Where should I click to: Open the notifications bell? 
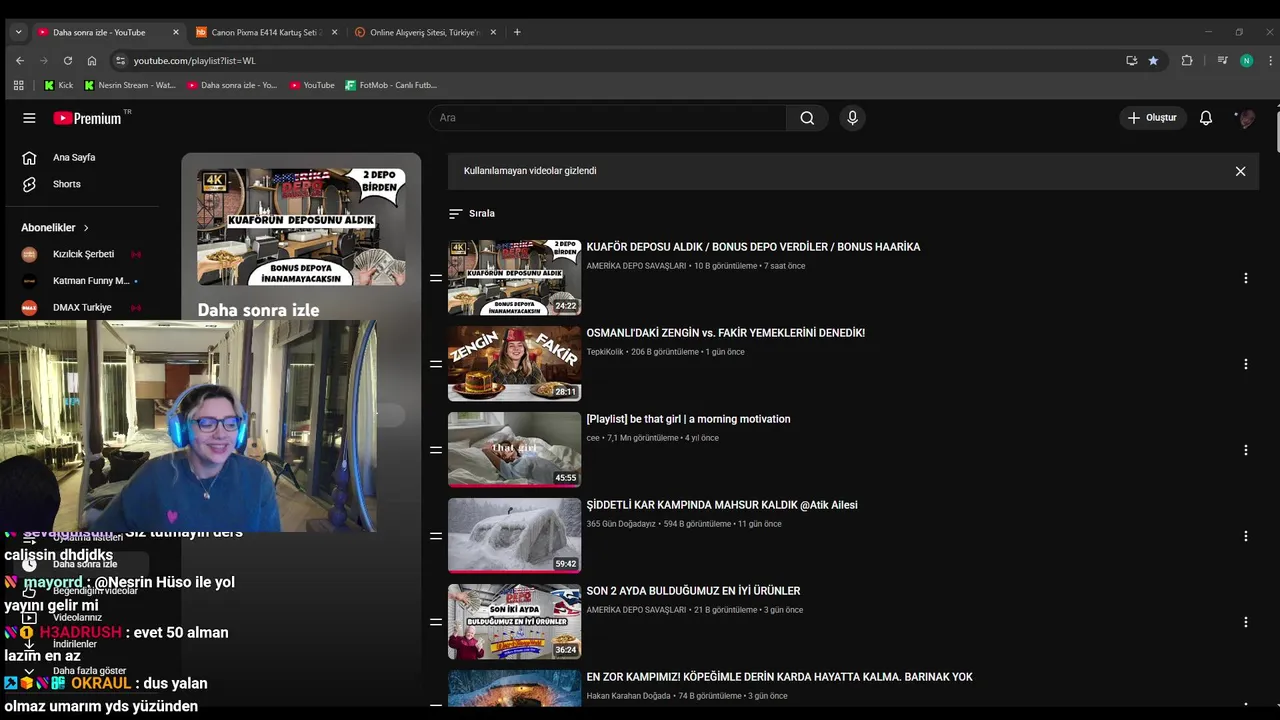(1206, 118)
